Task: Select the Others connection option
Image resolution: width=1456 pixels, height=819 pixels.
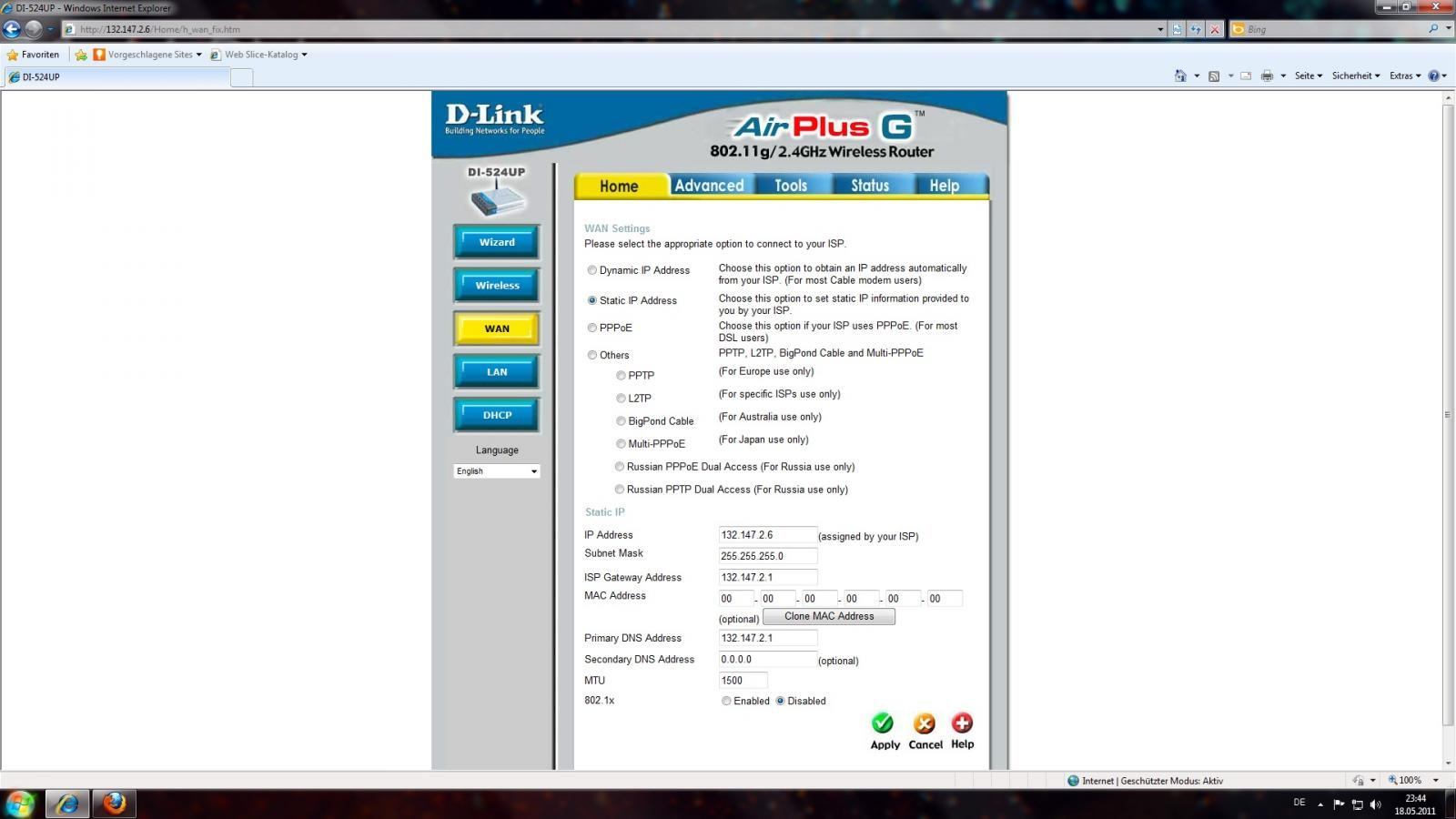Action: point(592,355)
